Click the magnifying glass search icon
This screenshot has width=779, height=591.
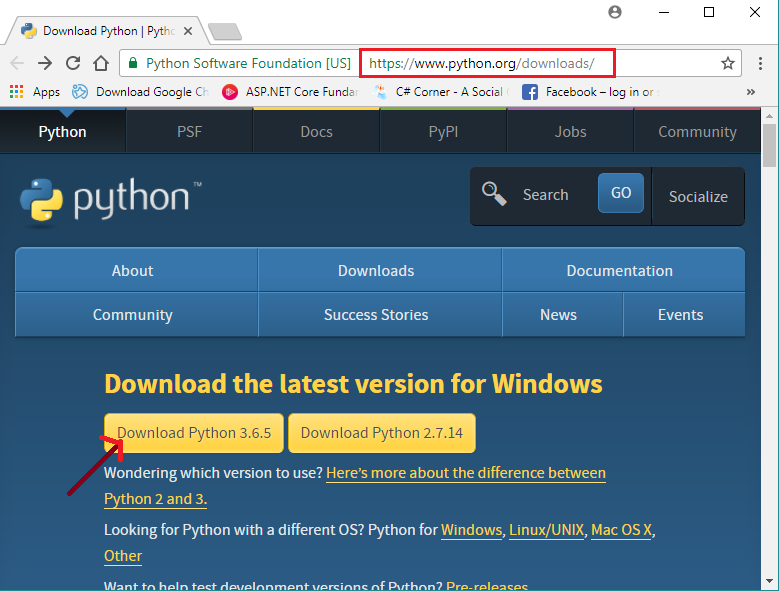494,194
